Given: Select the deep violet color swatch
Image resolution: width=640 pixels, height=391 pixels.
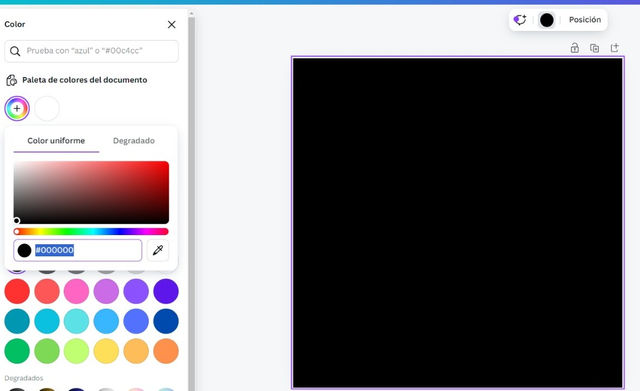Looking at the screenshot, I should pyautogui.click(x=166, y=291).
